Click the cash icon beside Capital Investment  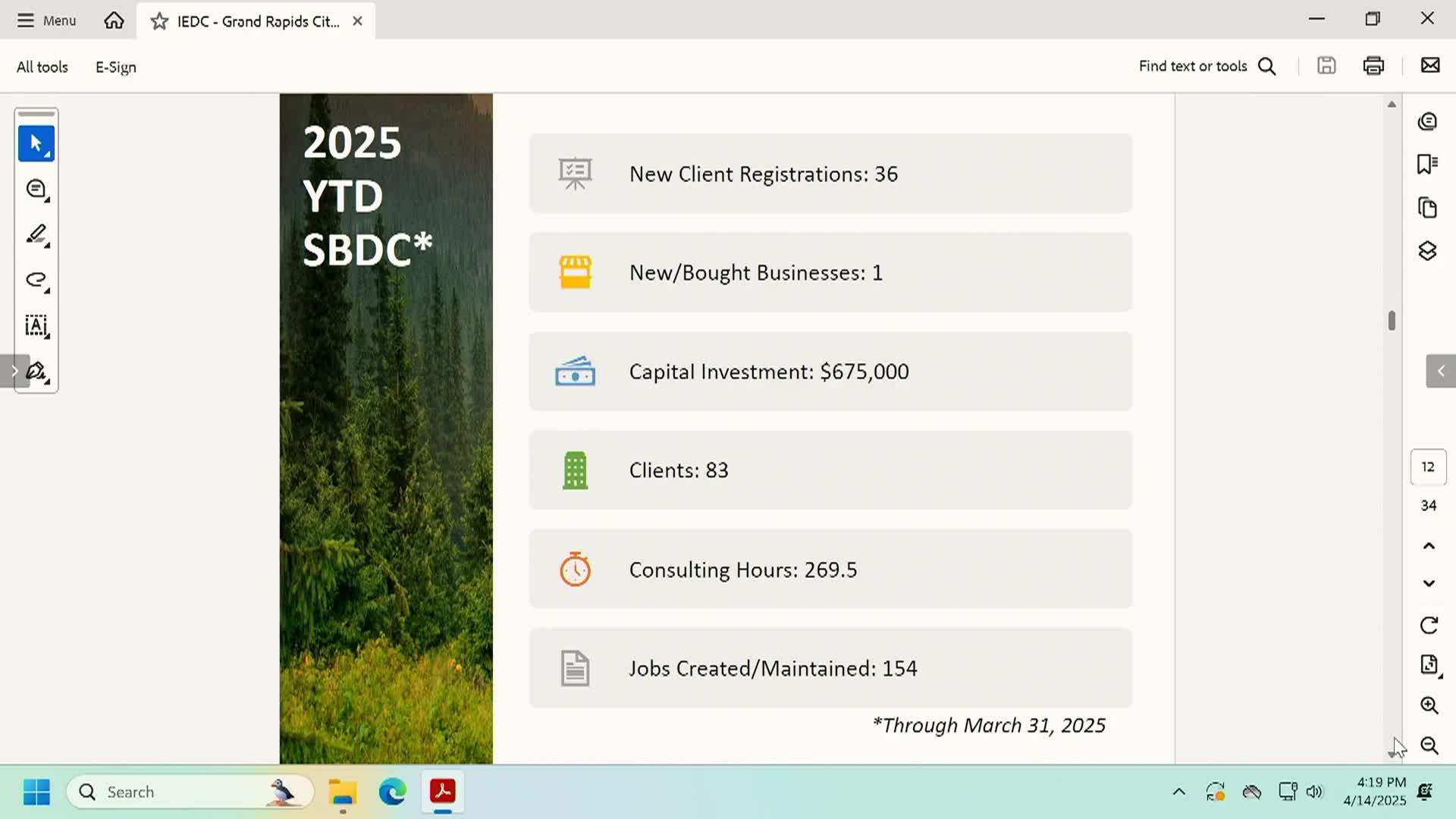click(x=575, y=372)
